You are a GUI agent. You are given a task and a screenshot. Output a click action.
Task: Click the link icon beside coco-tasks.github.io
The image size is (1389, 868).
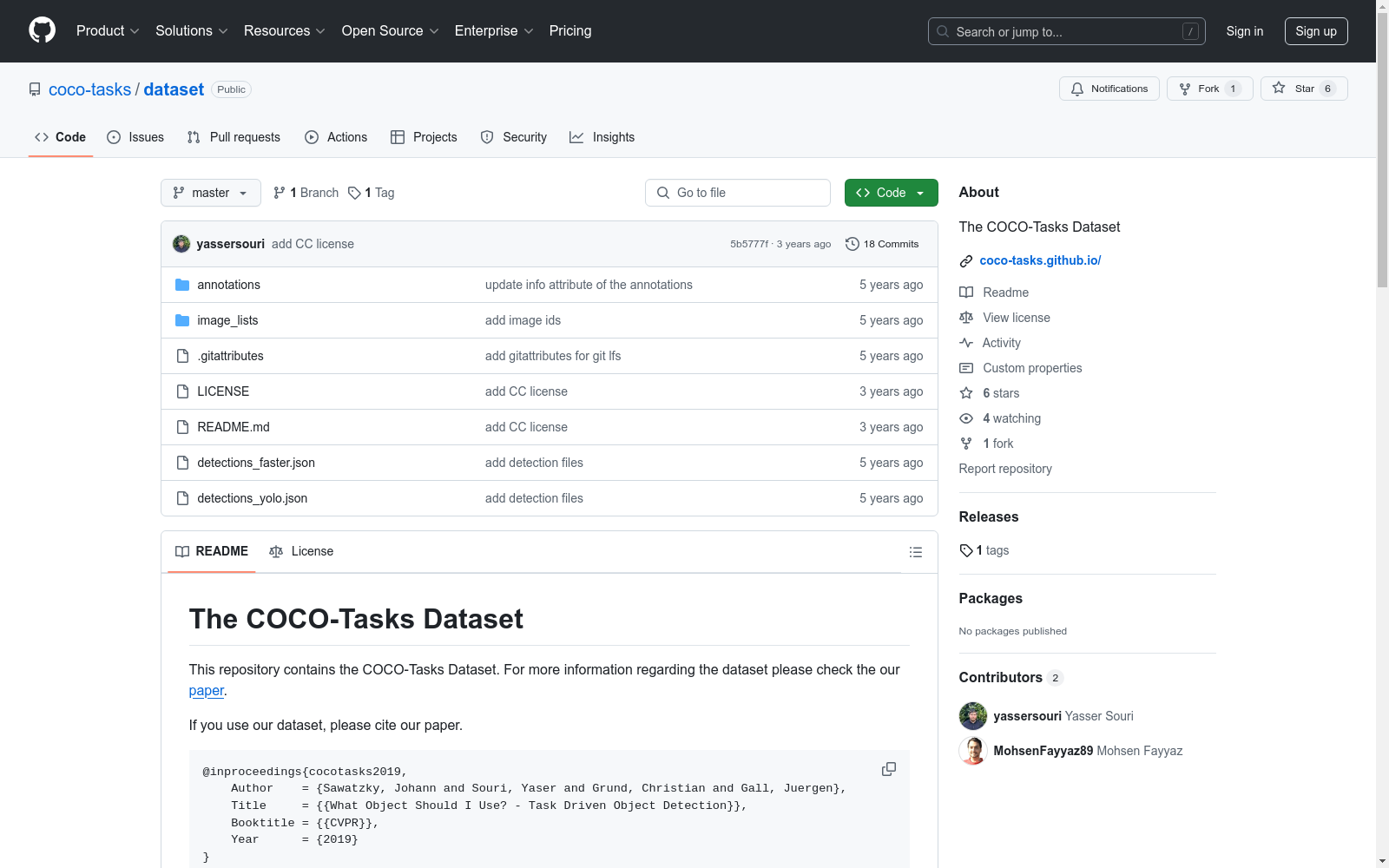tap(966, 261)
